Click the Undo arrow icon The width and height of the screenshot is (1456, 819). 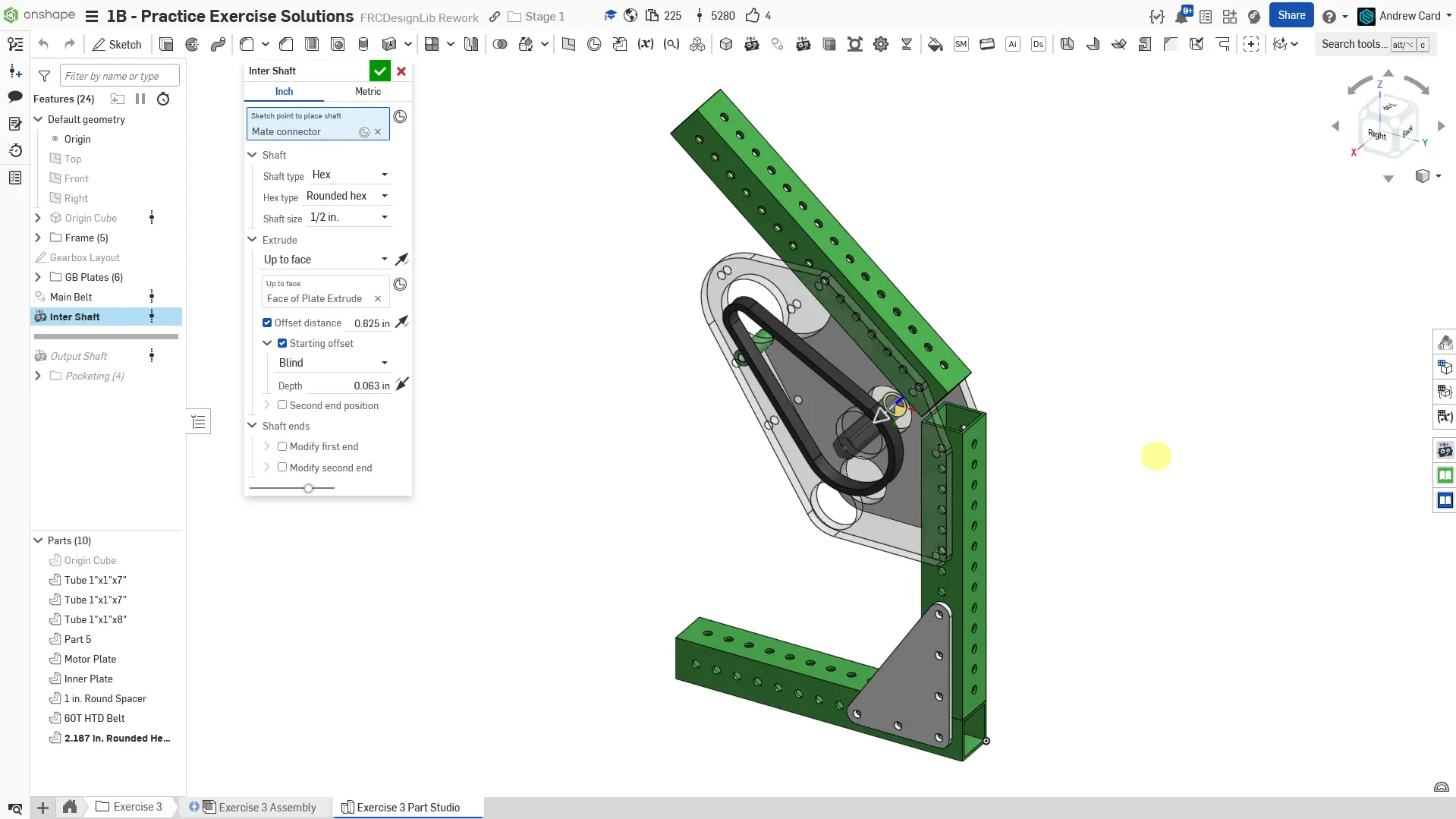[43, 45]
